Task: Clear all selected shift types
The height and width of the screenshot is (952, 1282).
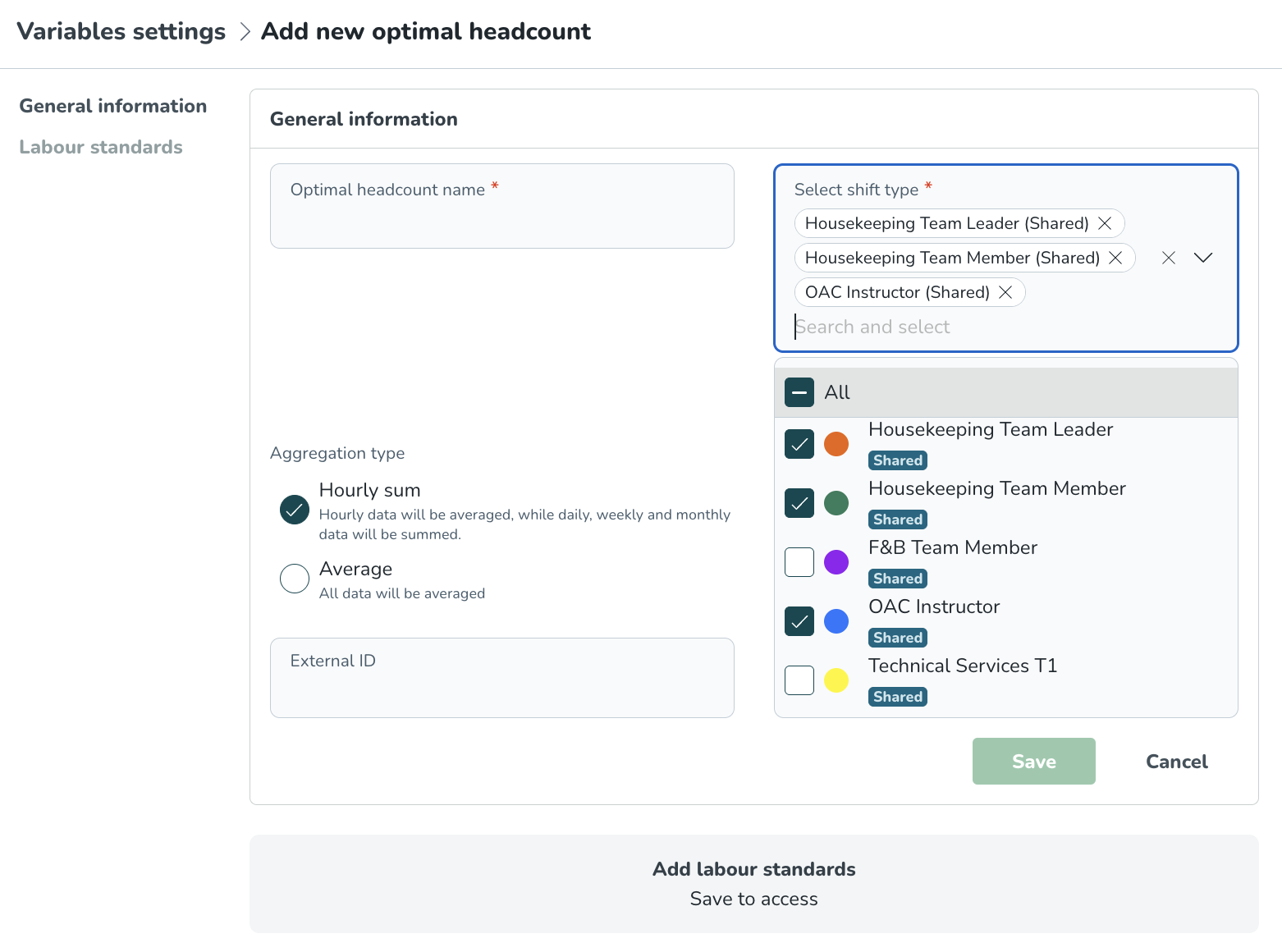Action: pyautogui.click(x=1169, y=258)
